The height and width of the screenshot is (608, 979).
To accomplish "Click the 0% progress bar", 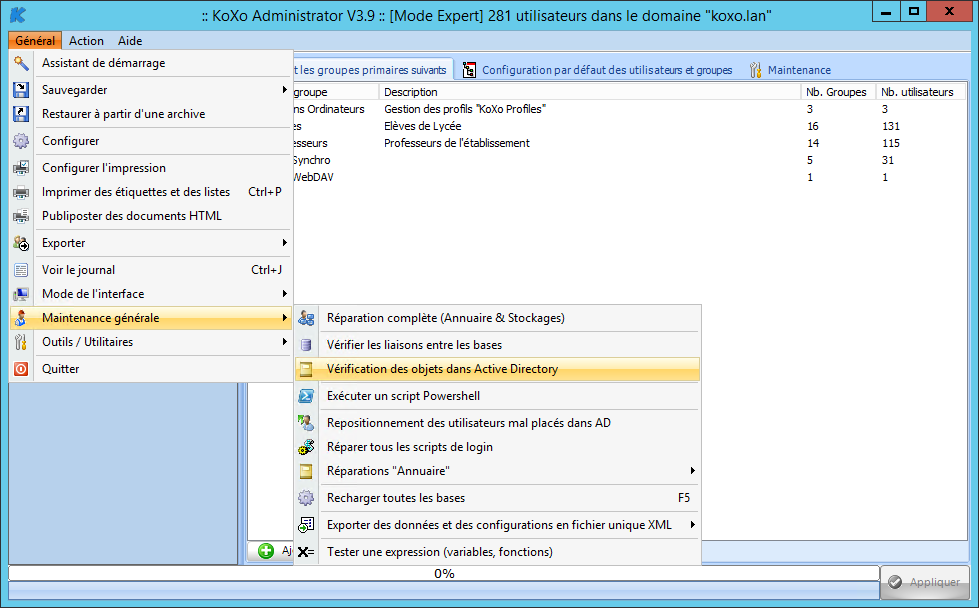I will point(444,573).
